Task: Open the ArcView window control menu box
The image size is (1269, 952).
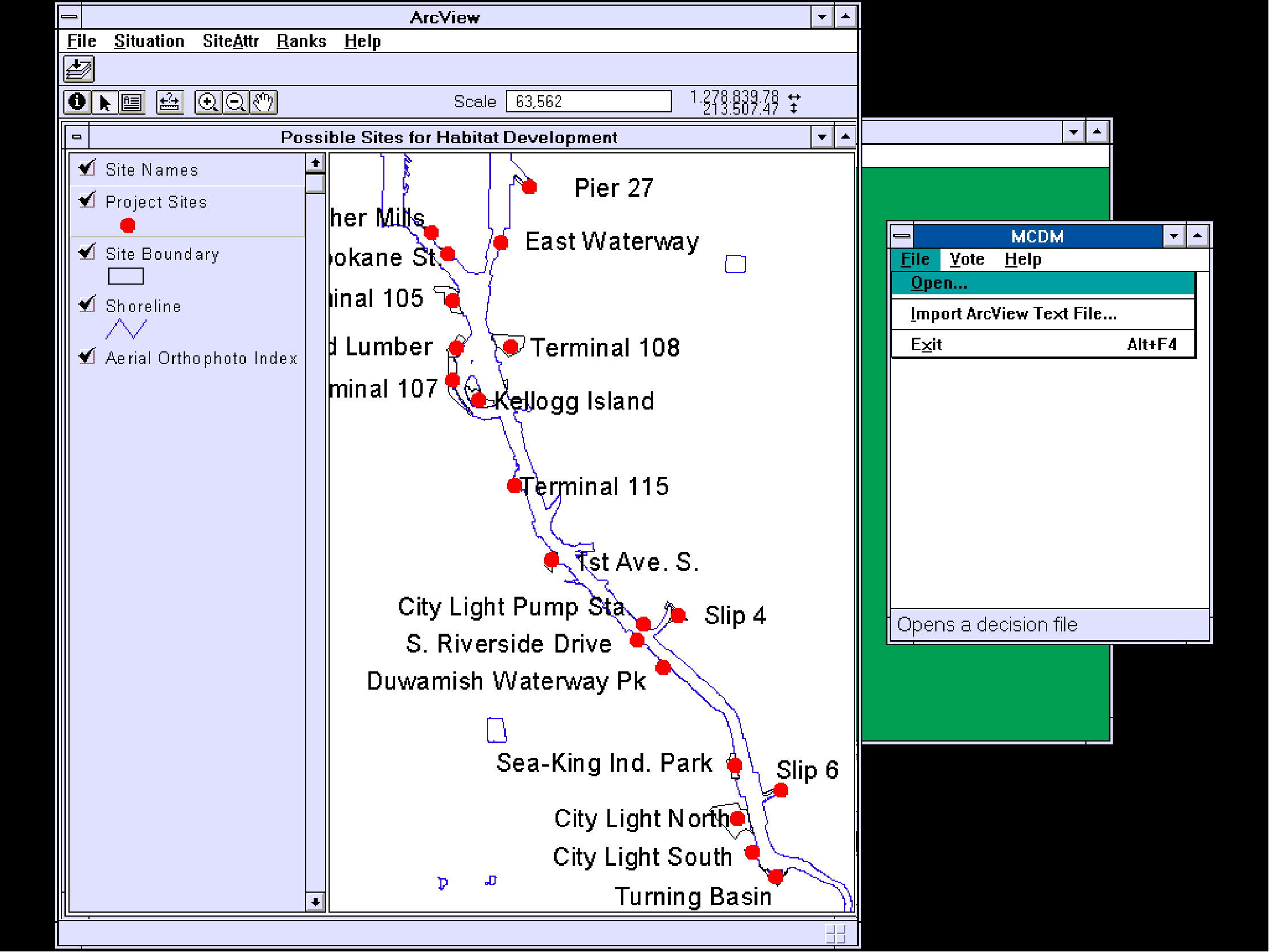Action: click(x=70, y=17)
